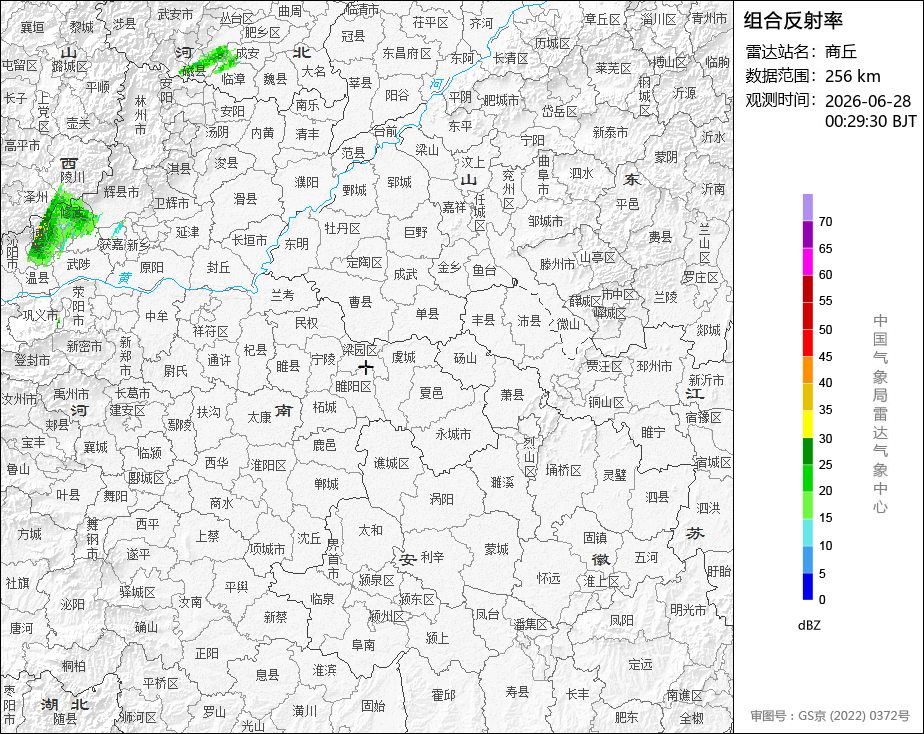Screen dimensions: 924x734
Task: Click the 砀山 county label
Action: [x=465, y=358]
